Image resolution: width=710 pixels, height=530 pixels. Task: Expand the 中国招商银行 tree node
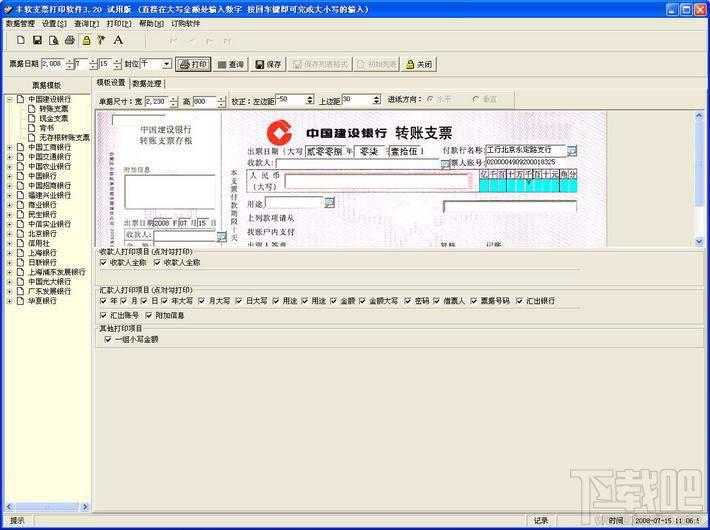coord(10,185)
